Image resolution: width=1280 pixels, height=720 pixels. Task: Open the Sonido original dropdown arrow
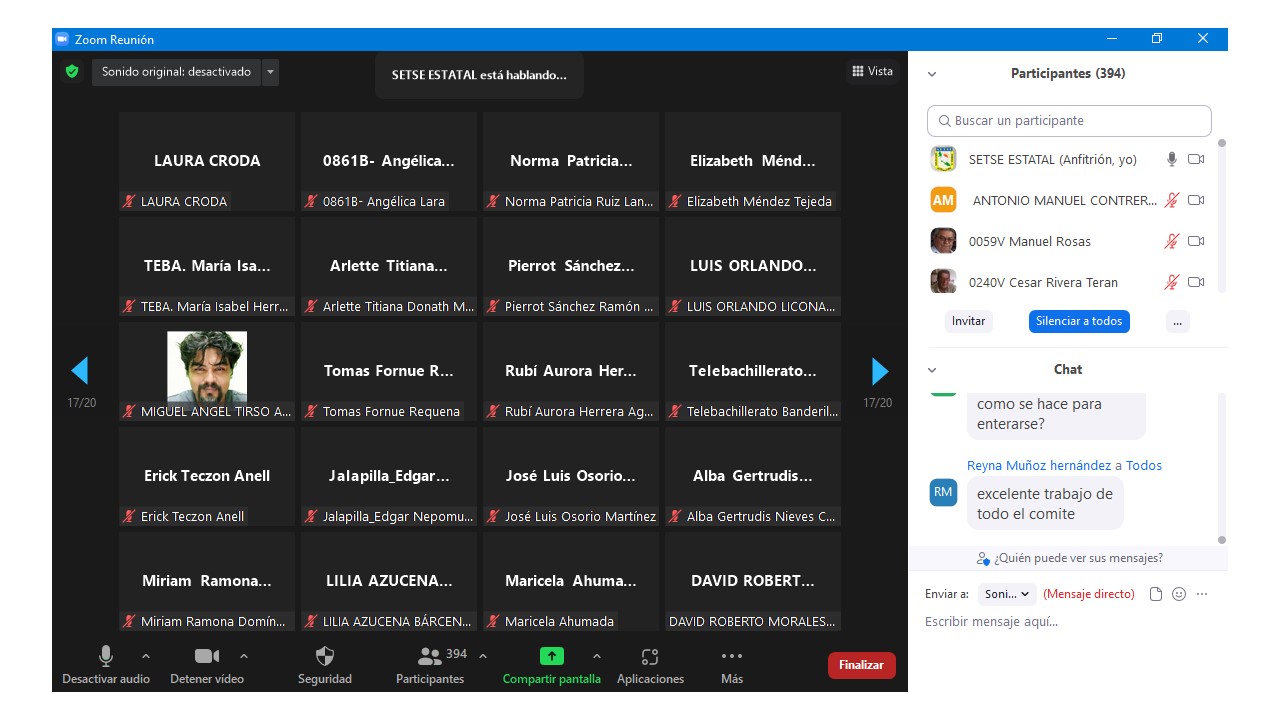pyautogui.click(x=270, y=72)
